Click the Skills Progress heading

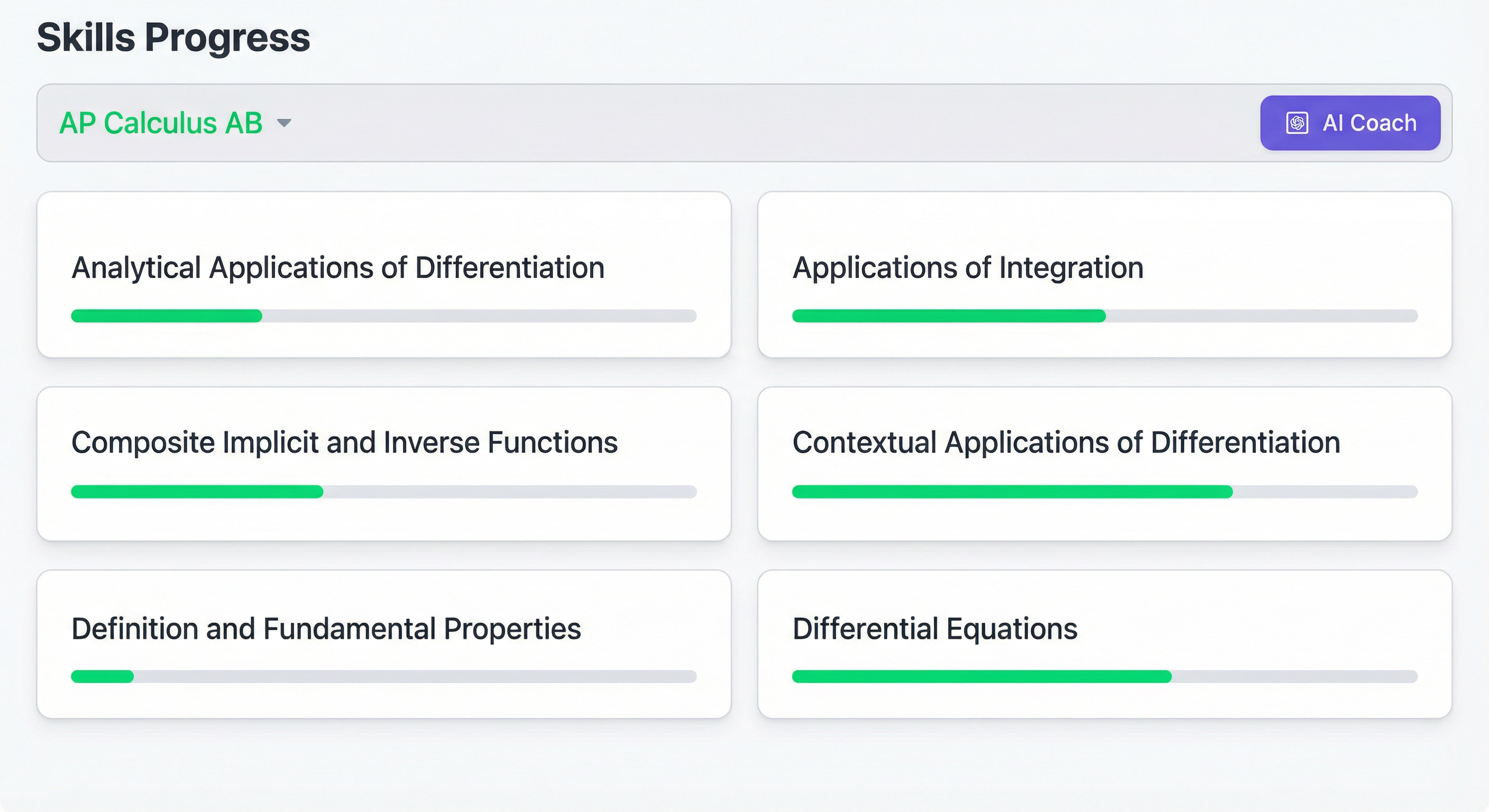(173, 38)
